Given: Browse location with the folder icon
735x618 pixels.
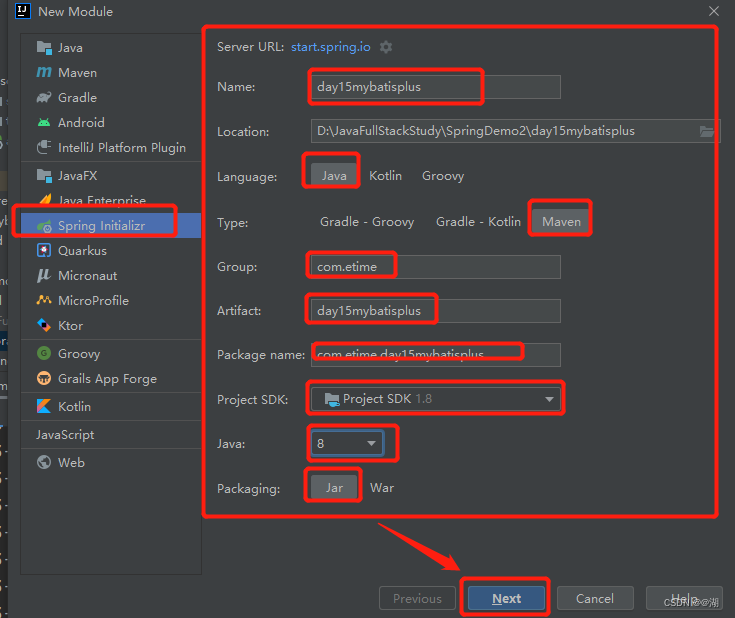Looking at the screenshot, I should pos(706,131).
